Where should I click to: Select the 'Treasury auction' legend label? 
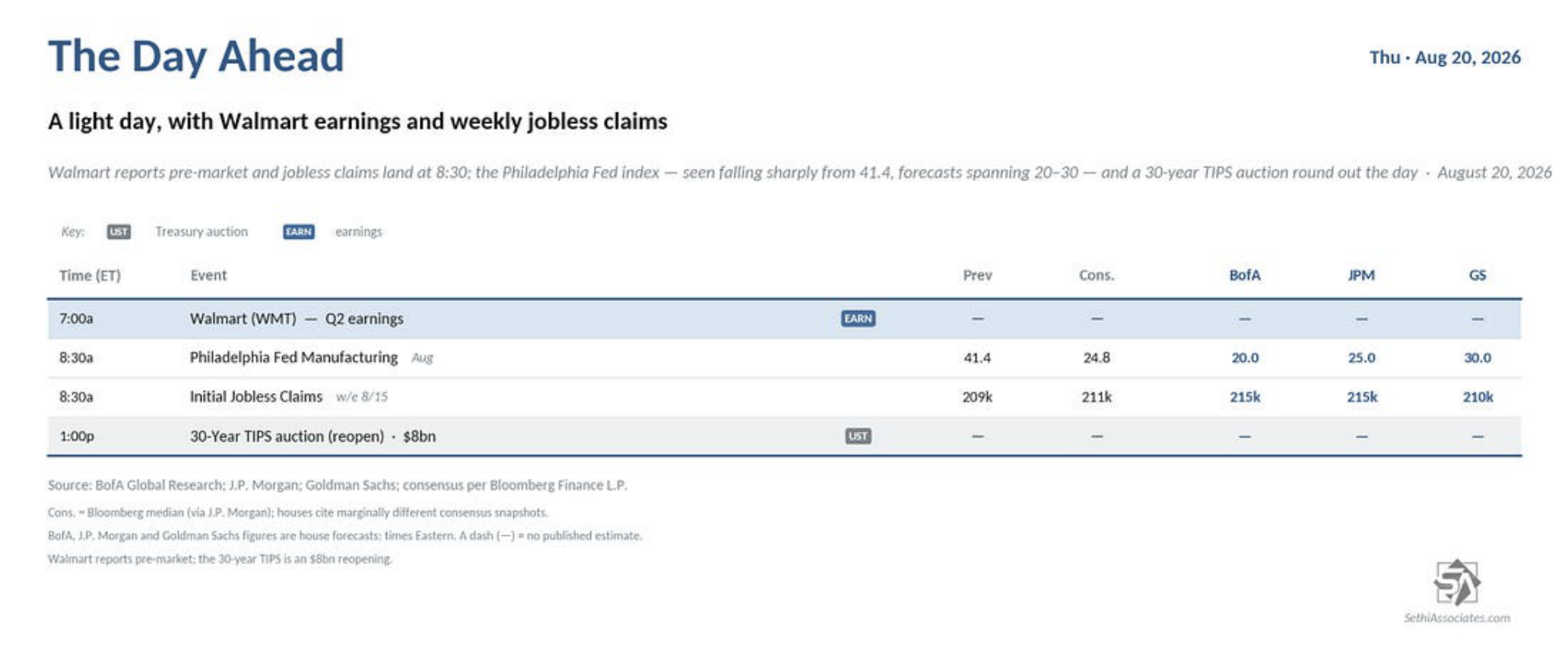[202, 232]
